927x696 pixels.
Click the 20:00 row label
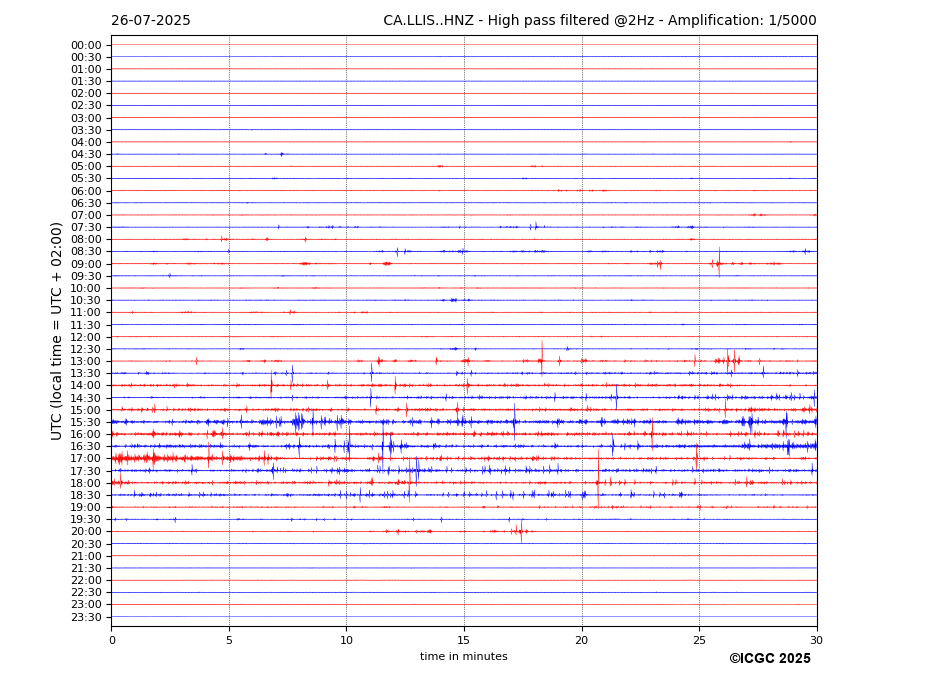tap(86, 532)
